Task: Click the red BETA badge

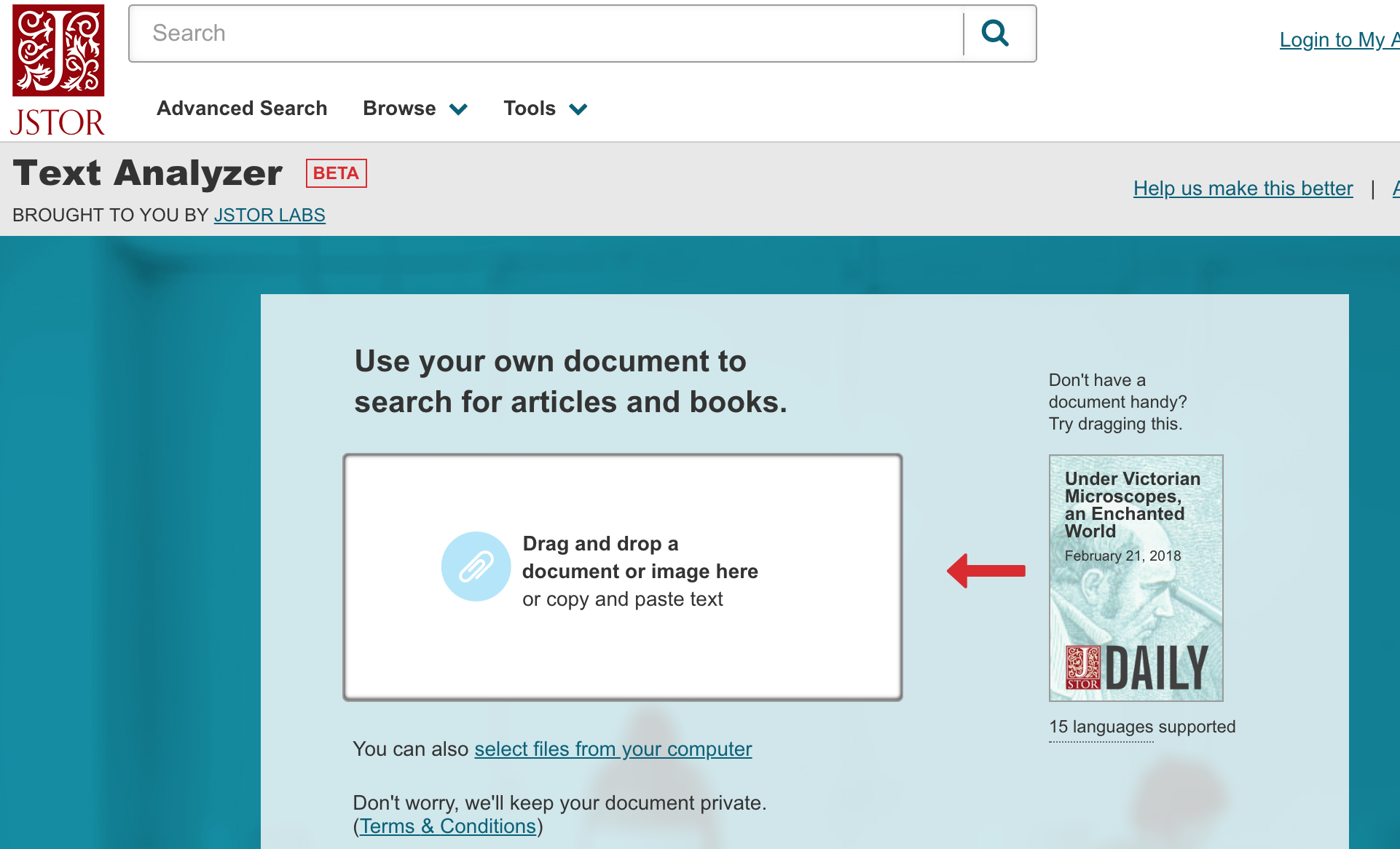Action: point(336,173)
